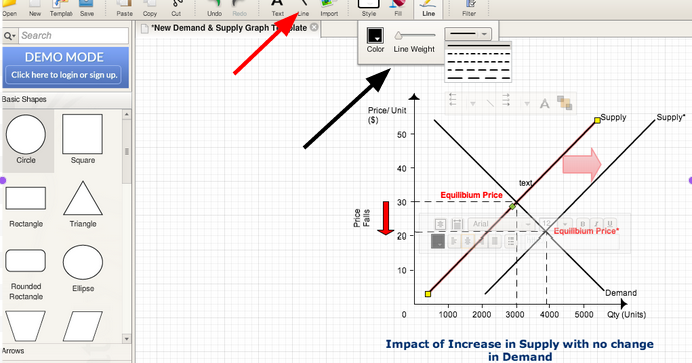Screen dimensions: 692x363
Task: Select the Rectangle shape
Action: 26,206
